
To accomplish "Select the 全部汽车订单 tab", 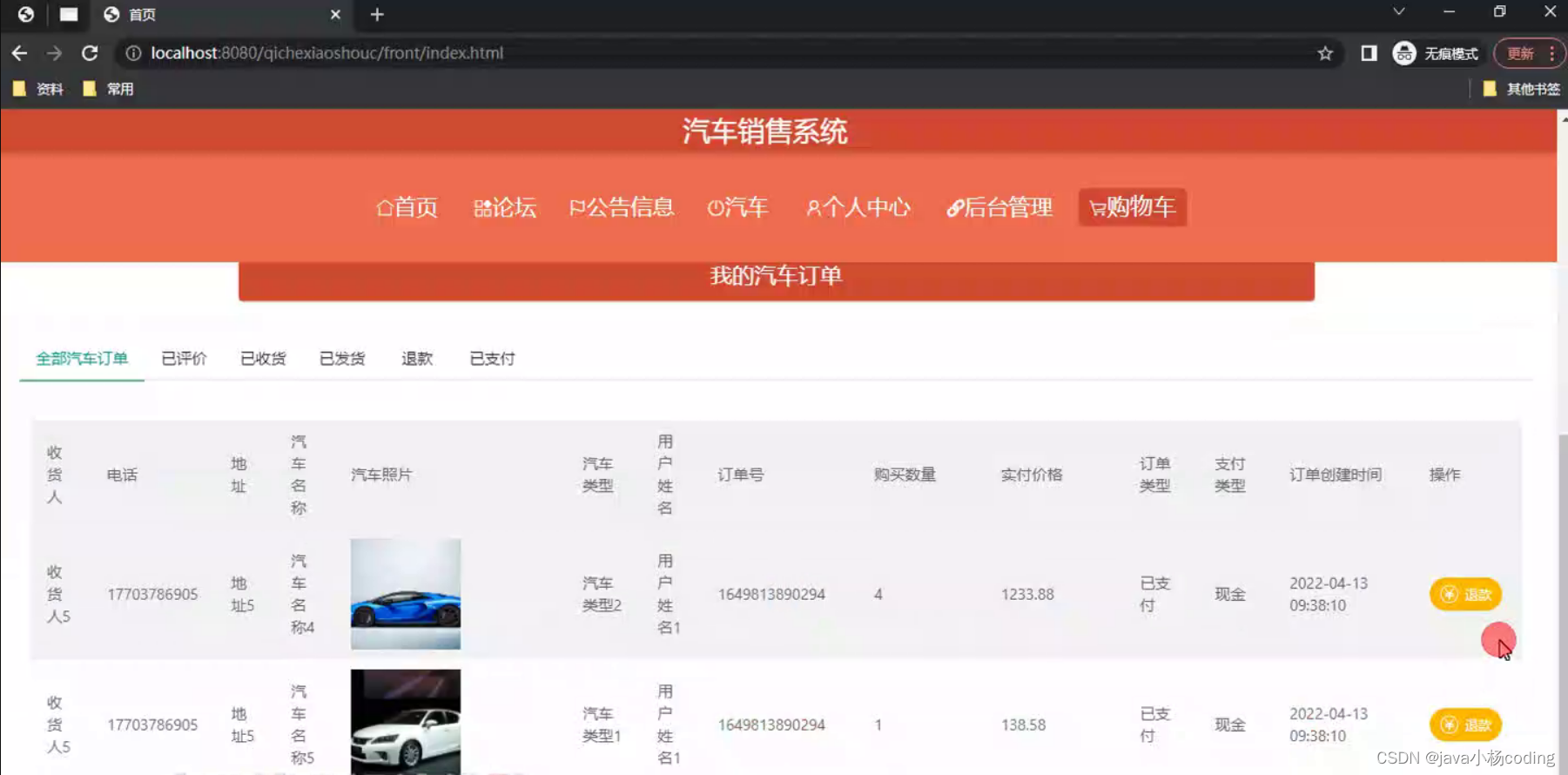I will click(82, 359).
